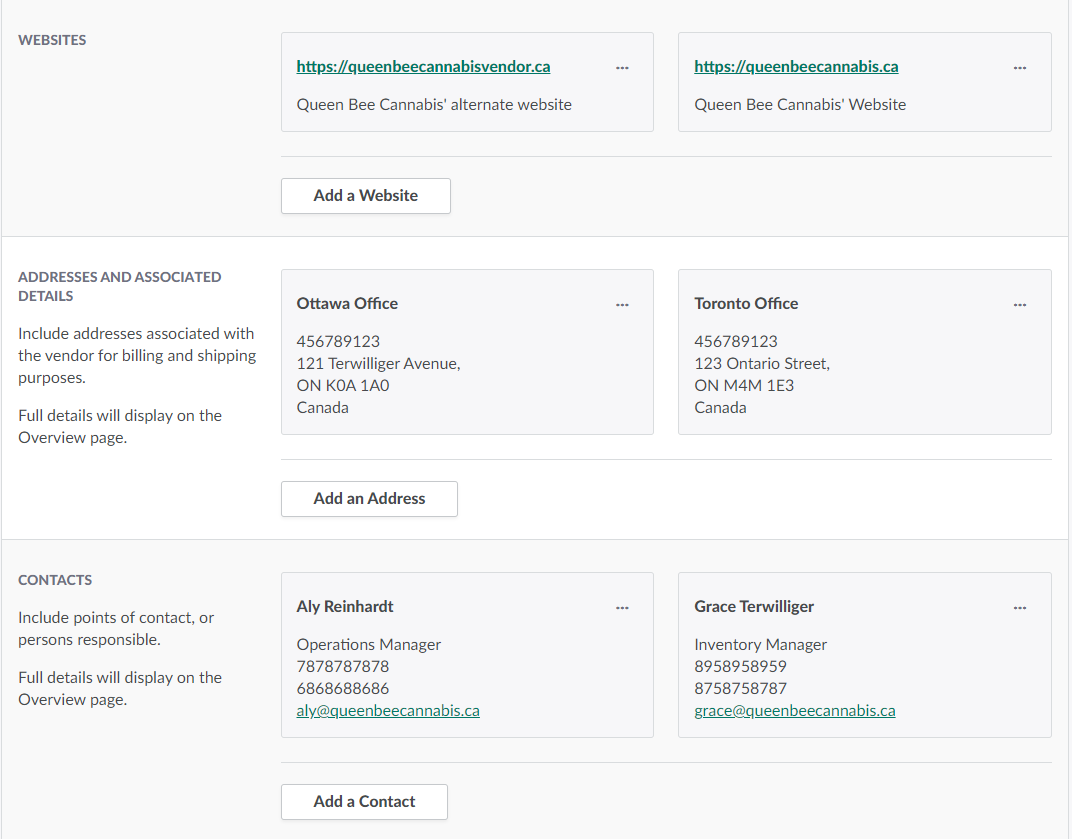Screen dimensions: 1072x839
Task: Email aly@queenbeecannabis.ca via the link
Action: tap(388, 711)
